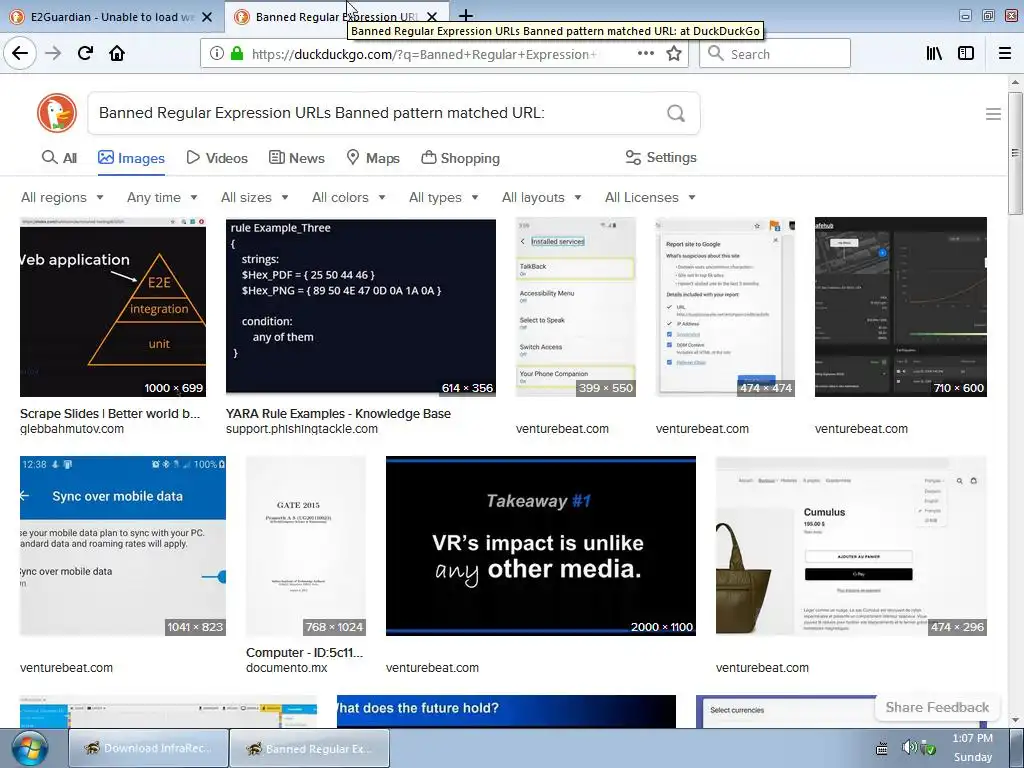Open the dark dashboard 710 × 600 thumbnail

pos(901,307)
